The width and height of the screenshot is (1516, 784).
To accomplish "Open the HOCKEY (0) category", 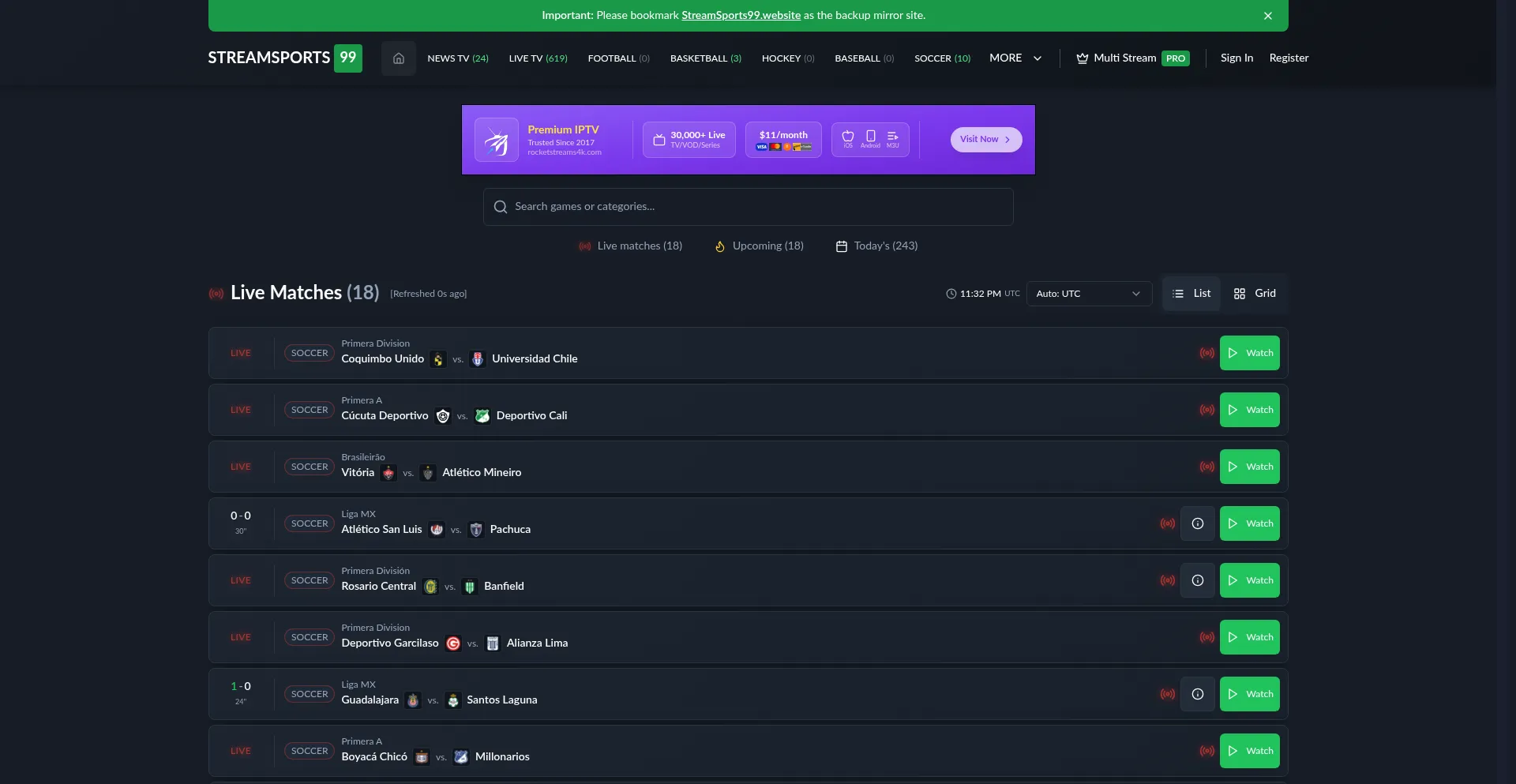I will click(787, 58).
